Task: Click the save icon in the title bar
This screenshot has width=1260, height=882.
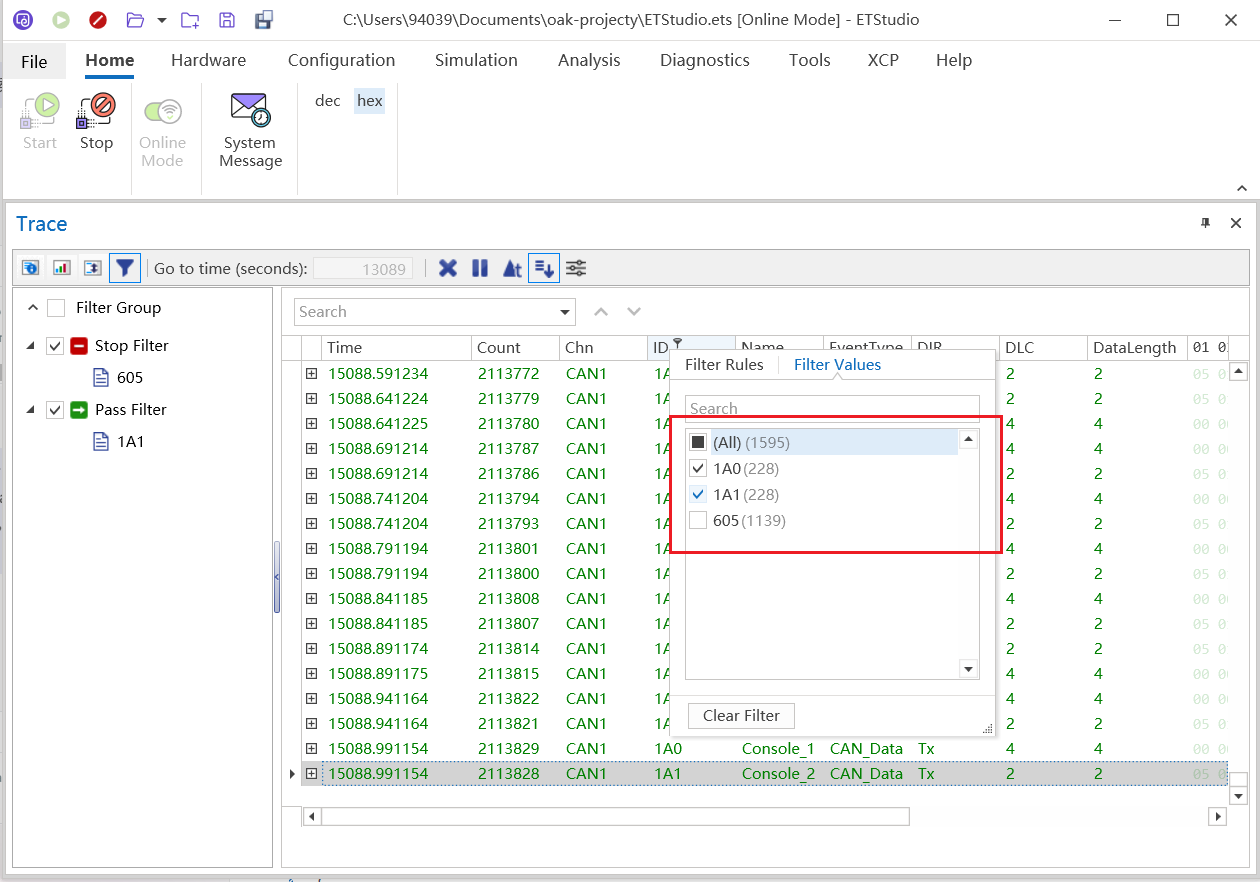Action: (x=227, y=20)
